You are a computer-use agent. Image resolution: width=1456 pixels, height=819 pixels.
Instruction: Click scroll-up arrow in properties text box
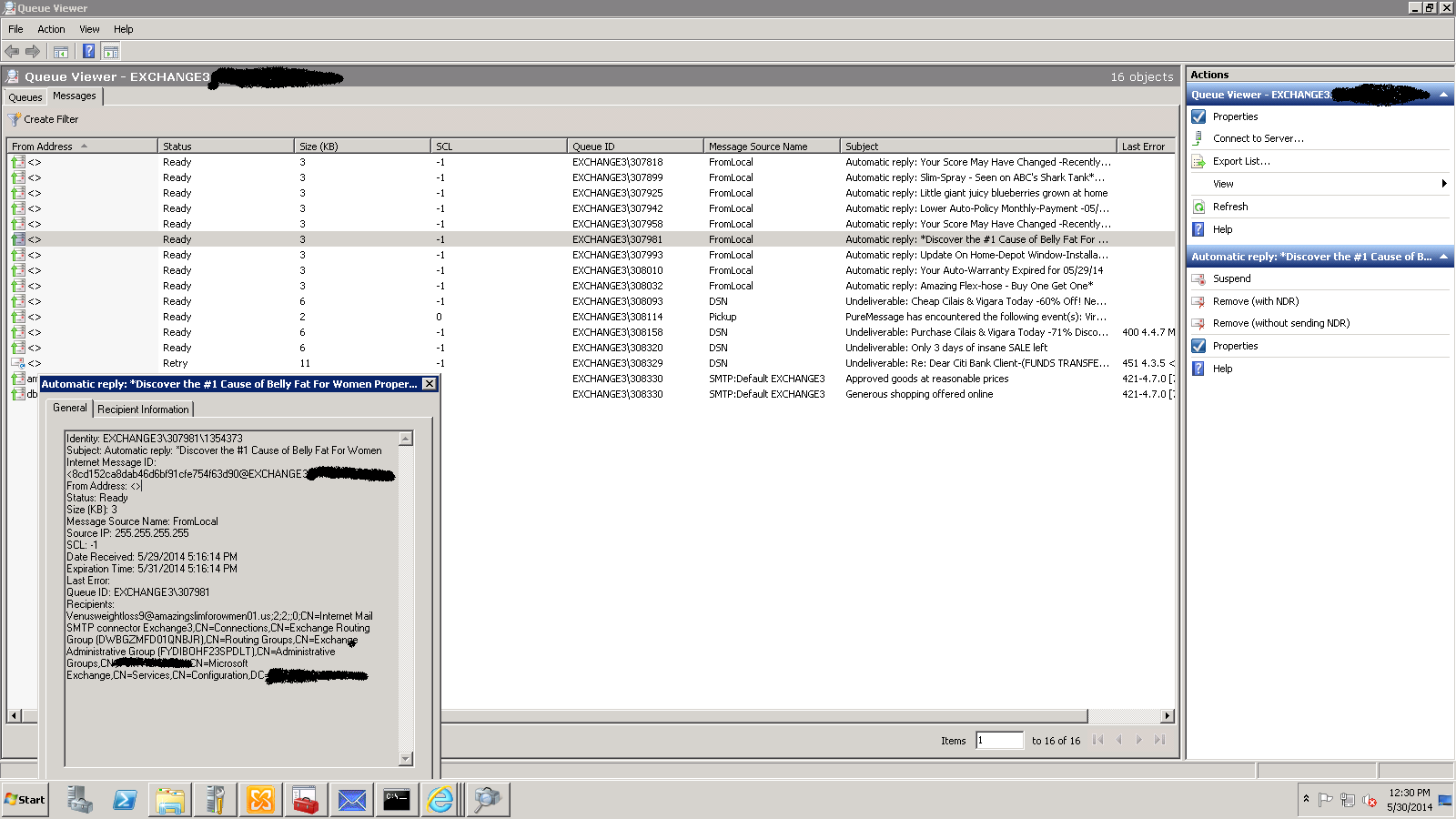[x=406, y=439]
